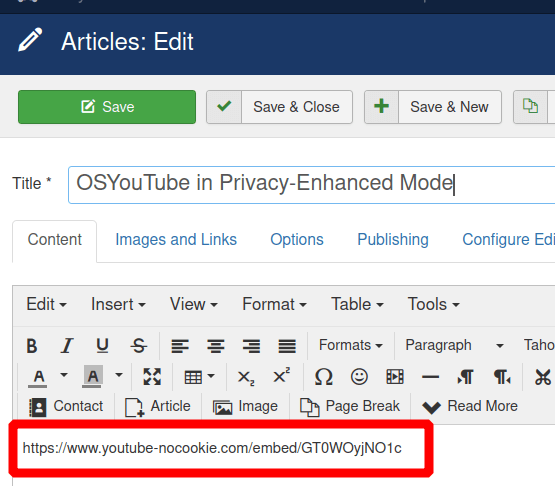Apply subscript formatting
555x486 pixels.
pyautogui.click(x=246, y=377)
